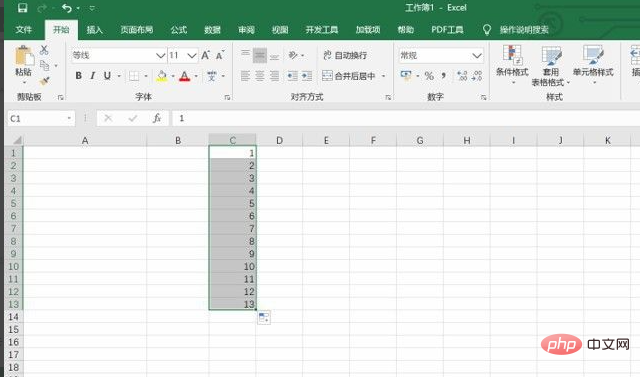Open the alignment settings dialog launcher

tap(388, 98)
